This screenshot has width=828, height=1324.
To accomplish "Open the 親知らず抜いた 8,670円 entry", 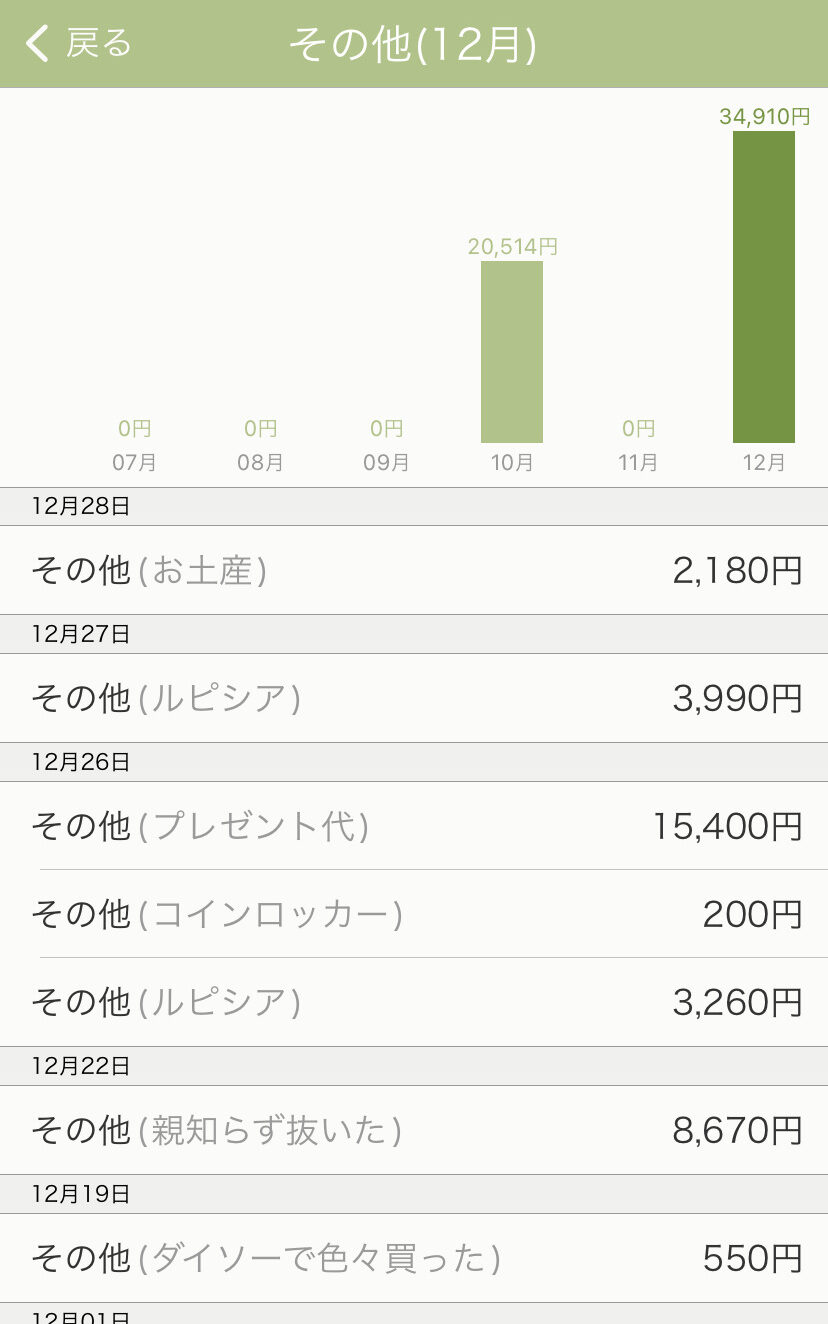I will tap(414, 1130).
